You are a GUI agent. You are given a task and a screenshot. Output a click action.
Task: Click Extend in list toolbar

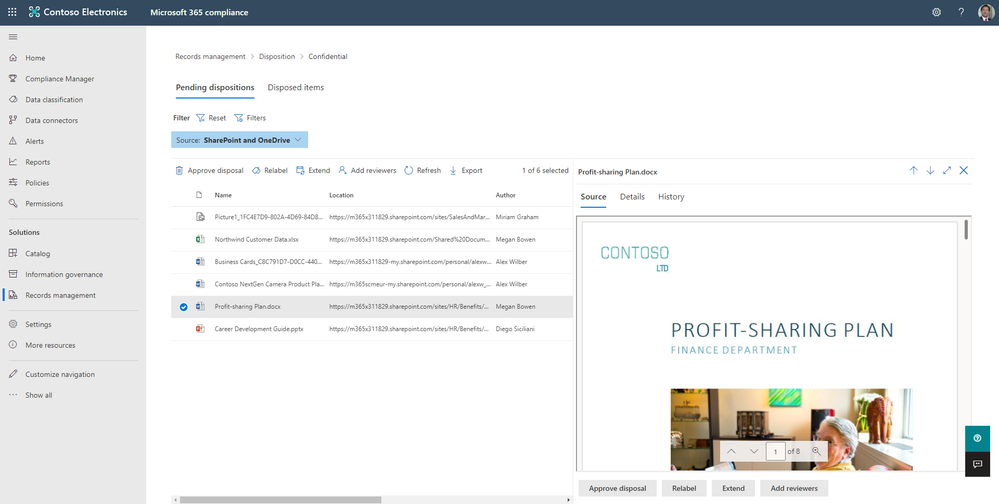313,171
